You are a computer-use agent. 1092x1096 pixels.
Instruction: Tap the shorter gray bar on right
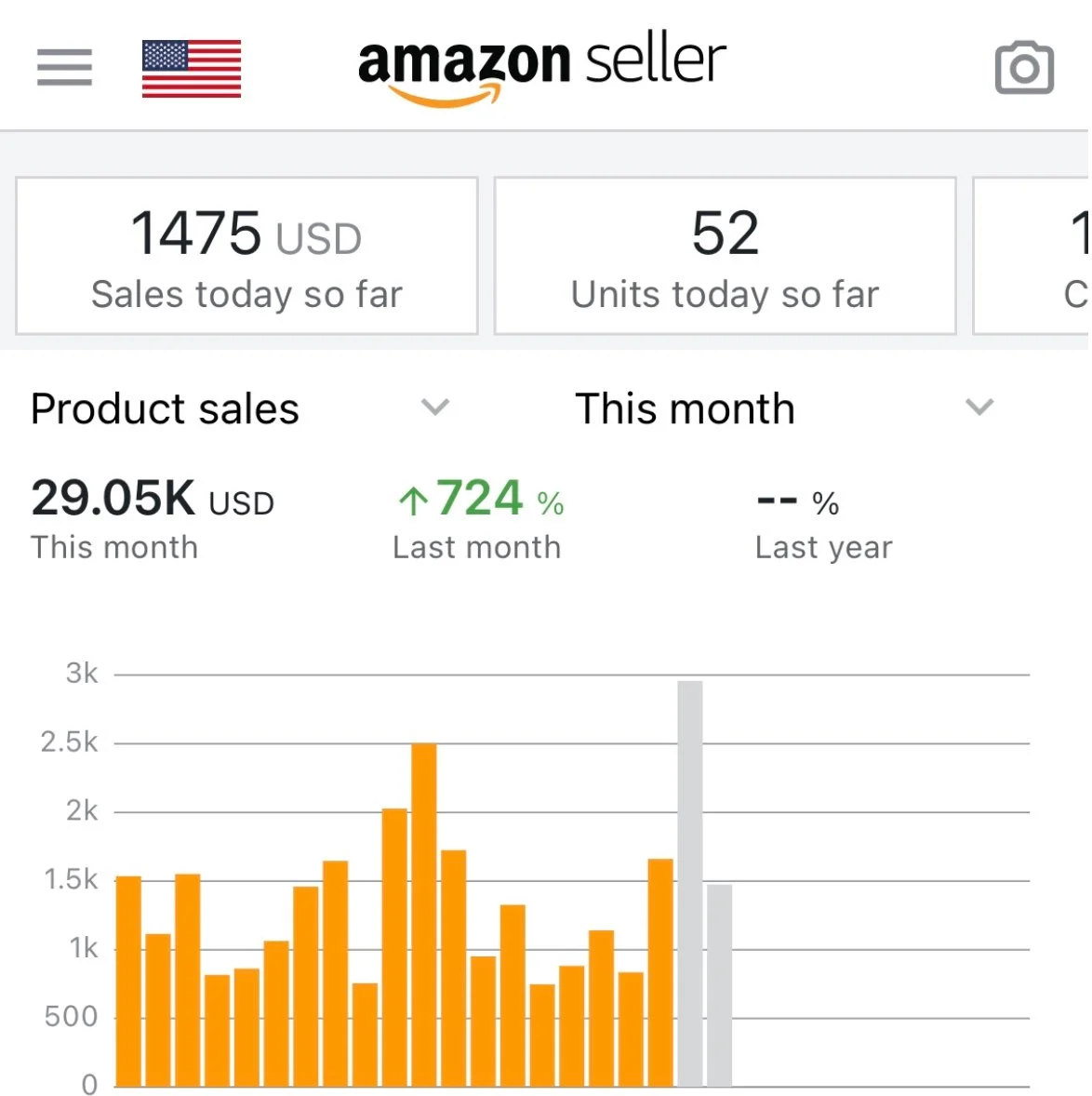(719, 984)
